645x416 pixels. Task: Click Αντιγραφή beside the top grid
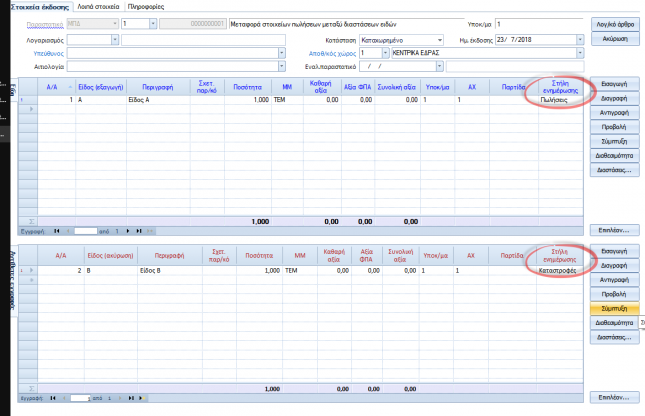pyautogui.click(x=614, y=113)
